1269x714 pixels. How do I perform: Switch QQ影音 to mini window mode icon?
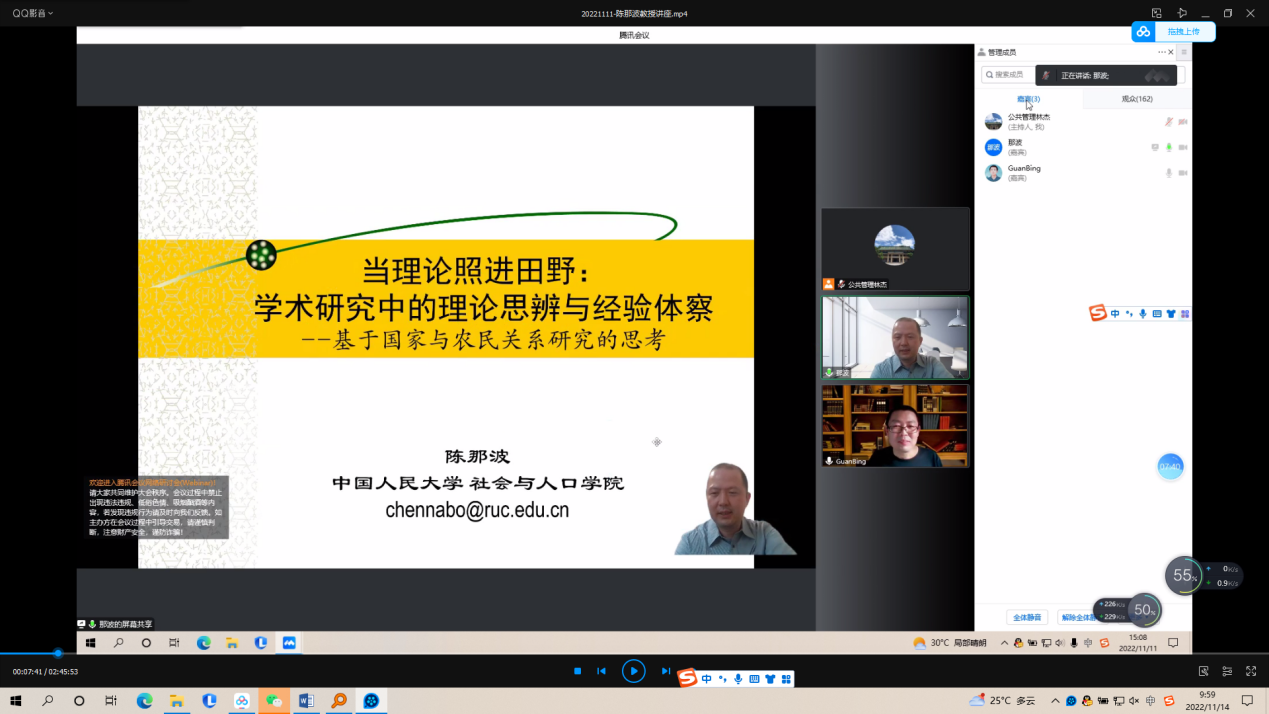click(1156, 13)
